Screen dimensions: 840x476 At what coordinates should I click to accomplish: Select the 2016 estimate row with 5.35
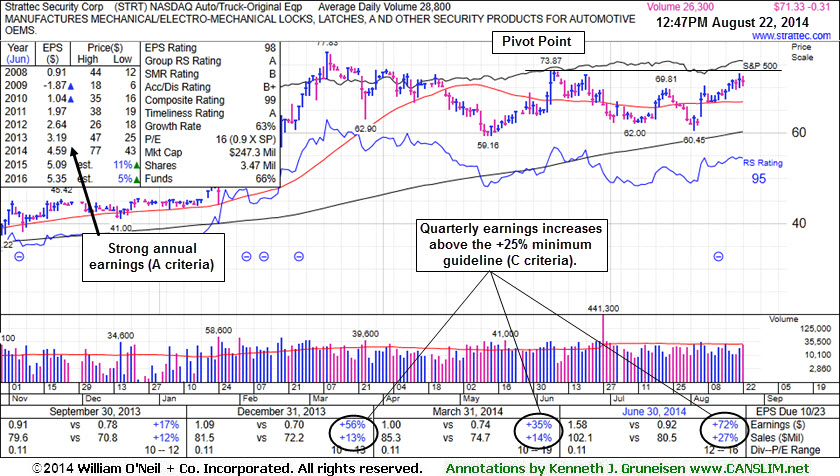click(70, 178)
